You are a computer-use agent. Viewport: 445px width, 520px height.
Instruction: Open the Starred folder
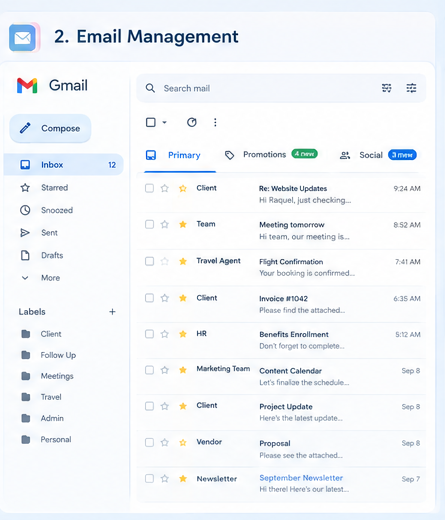[x=54, y=188]
